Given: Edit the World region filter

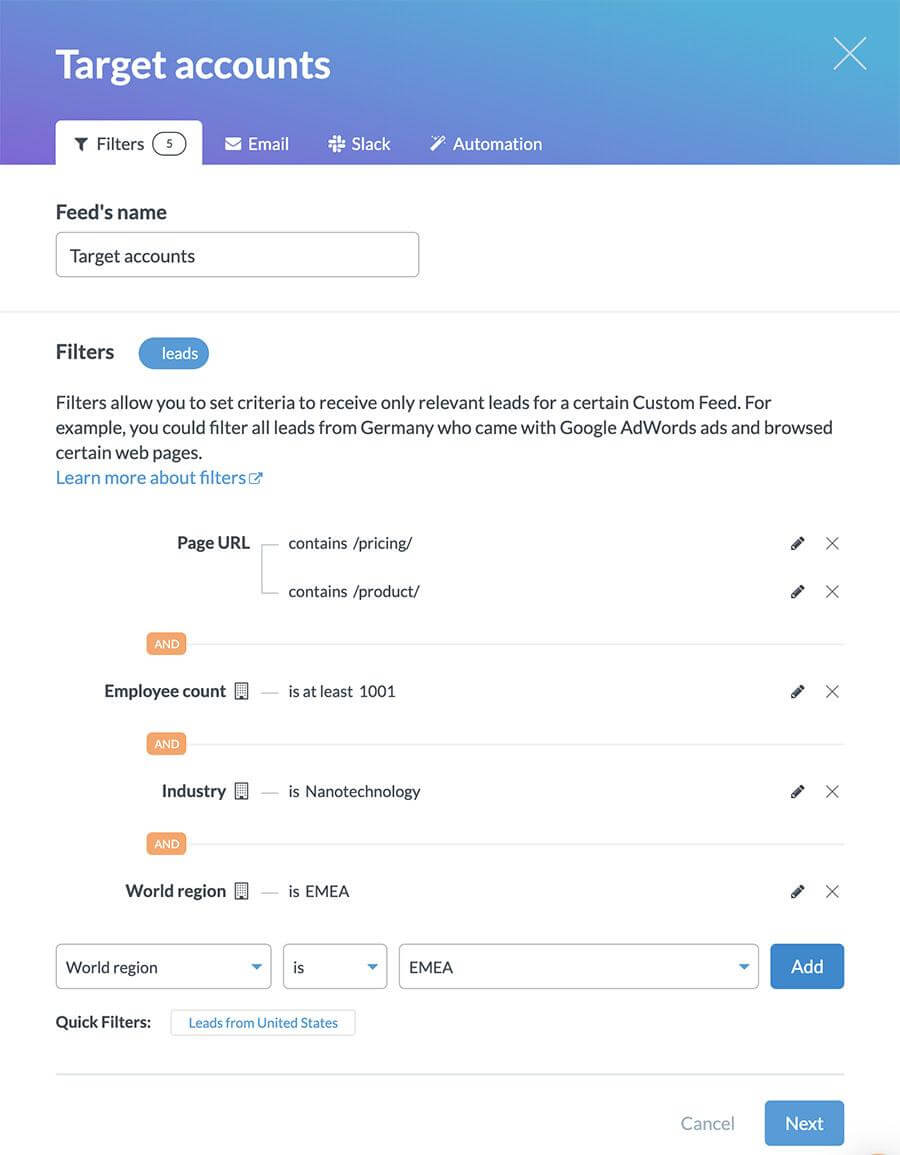Looking at the screenshot, I should point(797,889).
